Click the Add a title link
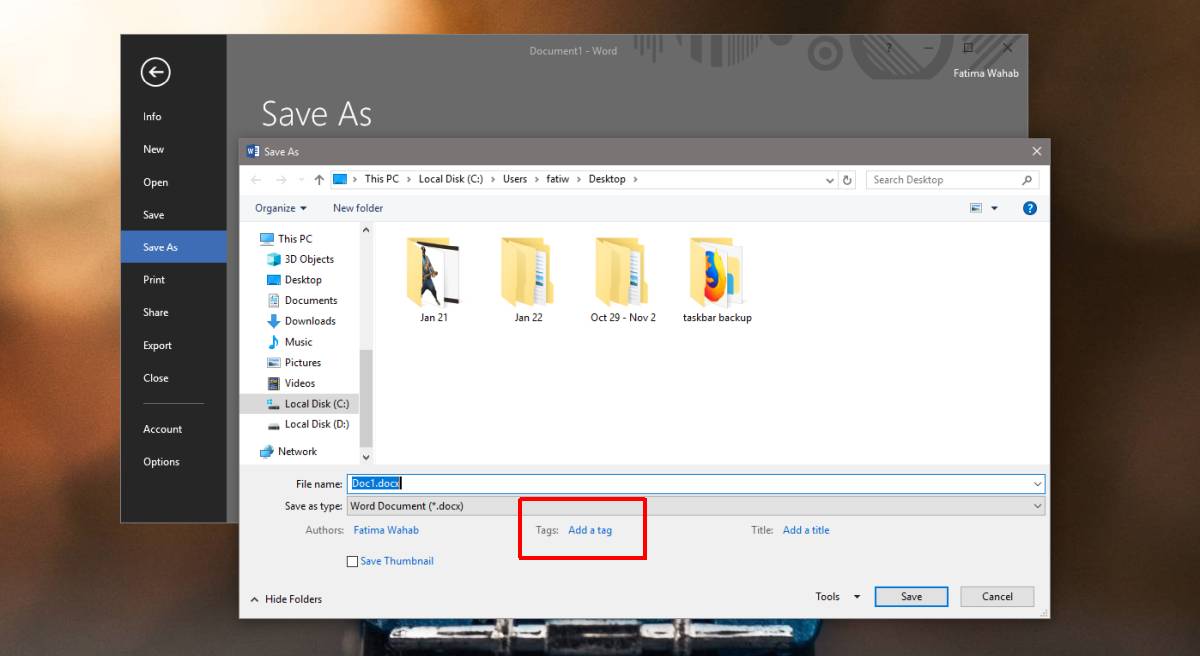The width and height of the screenshot is (1200, 656). pos(806,530)
